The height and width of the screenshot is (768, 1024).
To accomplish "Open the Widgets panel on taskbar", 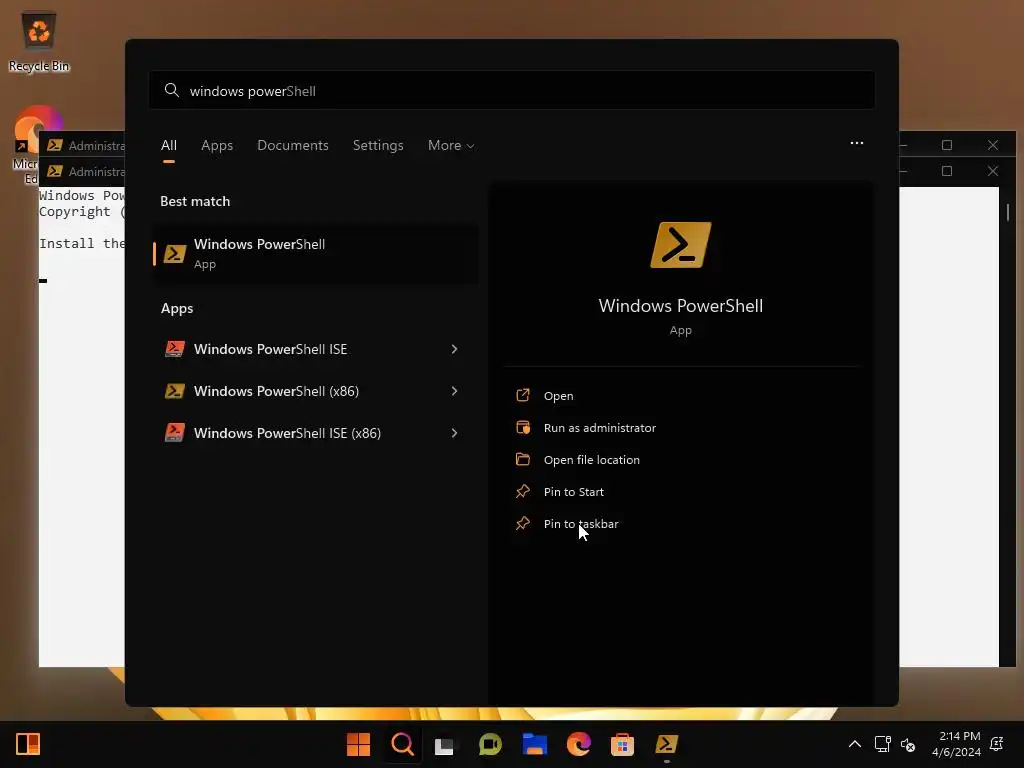I will [x=27, y=744].
